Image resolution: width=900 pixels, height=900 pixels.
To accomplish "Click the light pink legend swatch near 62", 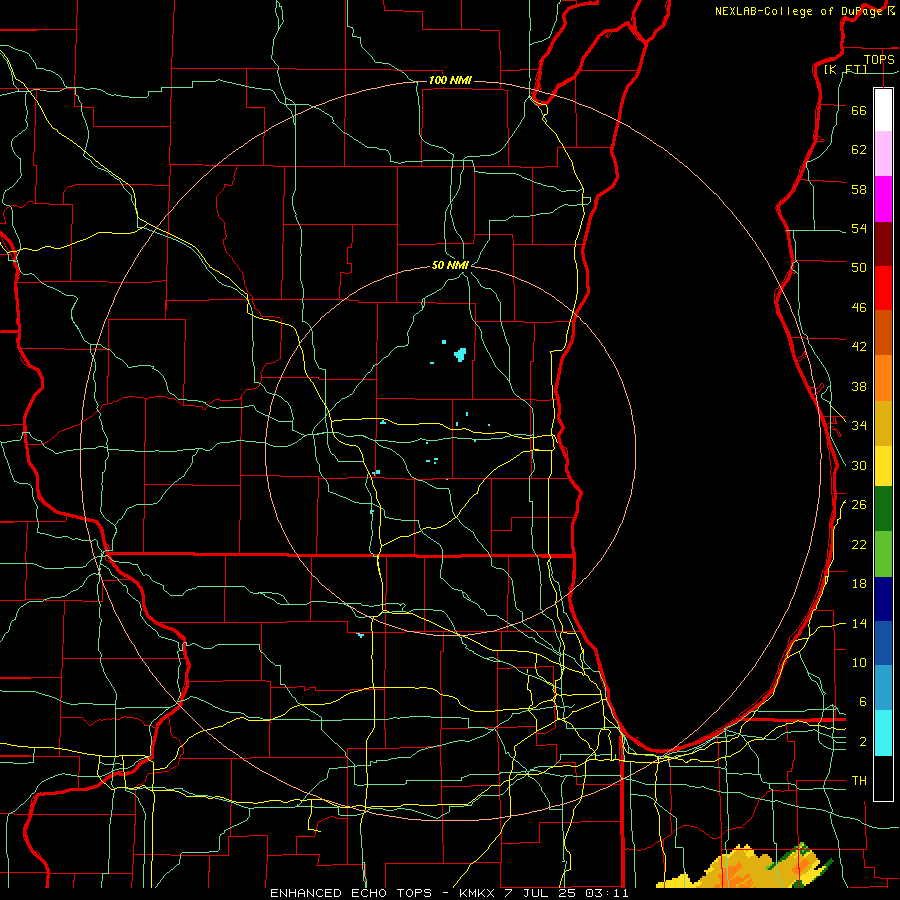I will click(x=883, y=153).
